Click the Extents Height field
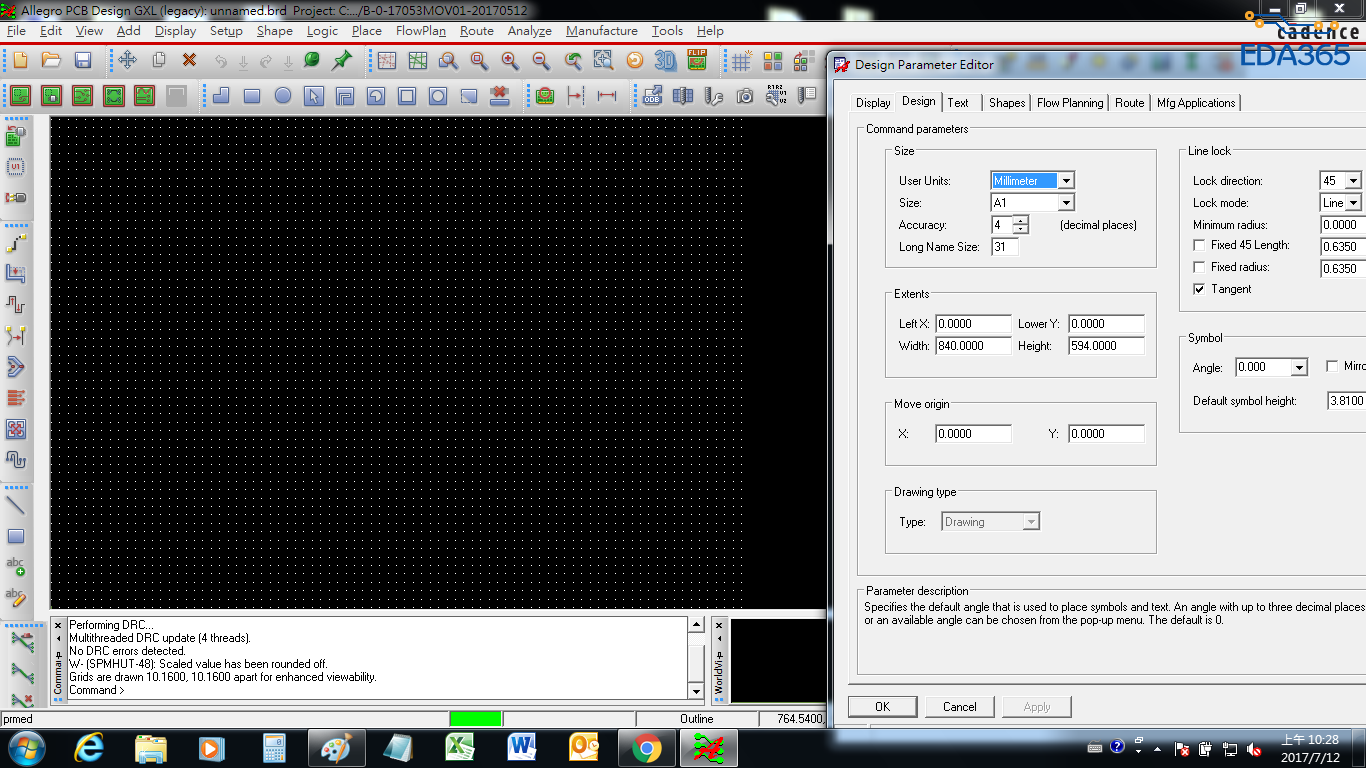The height and width of the screenshot is (768, 1366). 1107,346
